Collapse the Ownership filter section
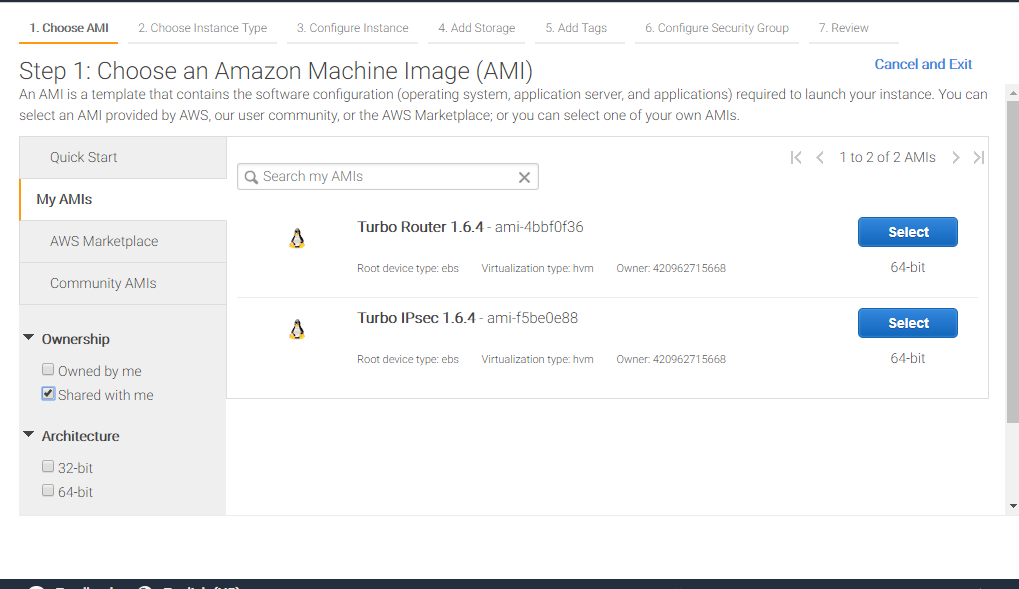 [x=29, y=337]
